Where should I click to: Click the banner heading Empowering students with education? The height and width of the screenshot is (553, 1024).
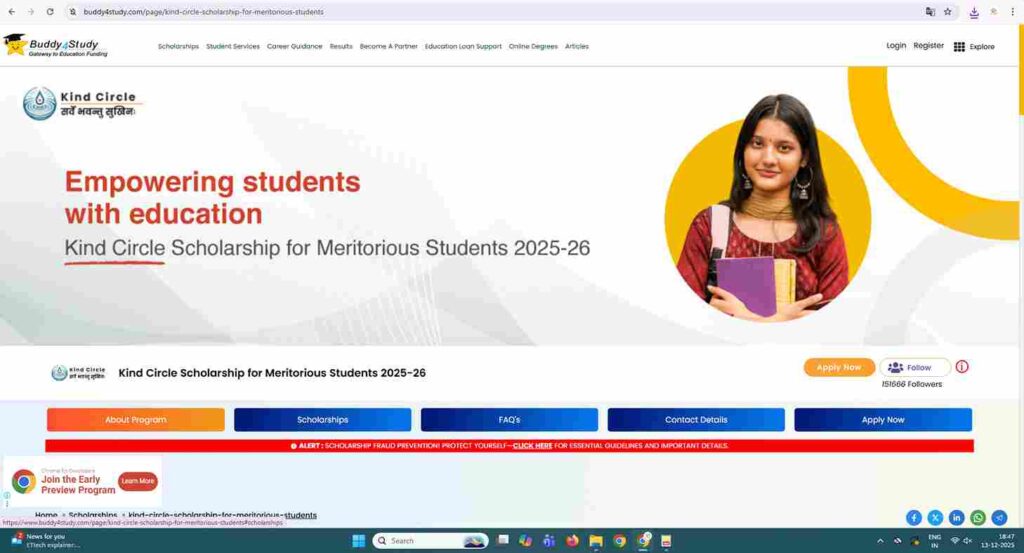coord(212,198)
